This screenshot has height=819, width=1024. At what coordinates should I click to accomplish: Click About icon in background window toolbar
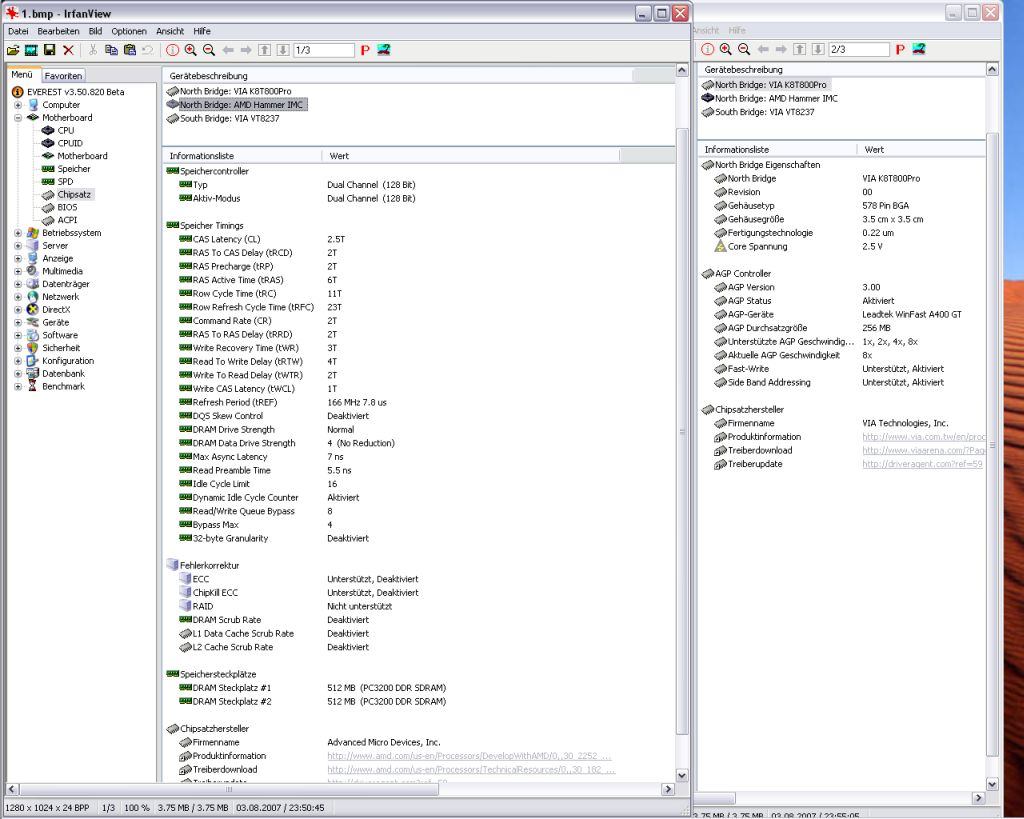[919, 49]
